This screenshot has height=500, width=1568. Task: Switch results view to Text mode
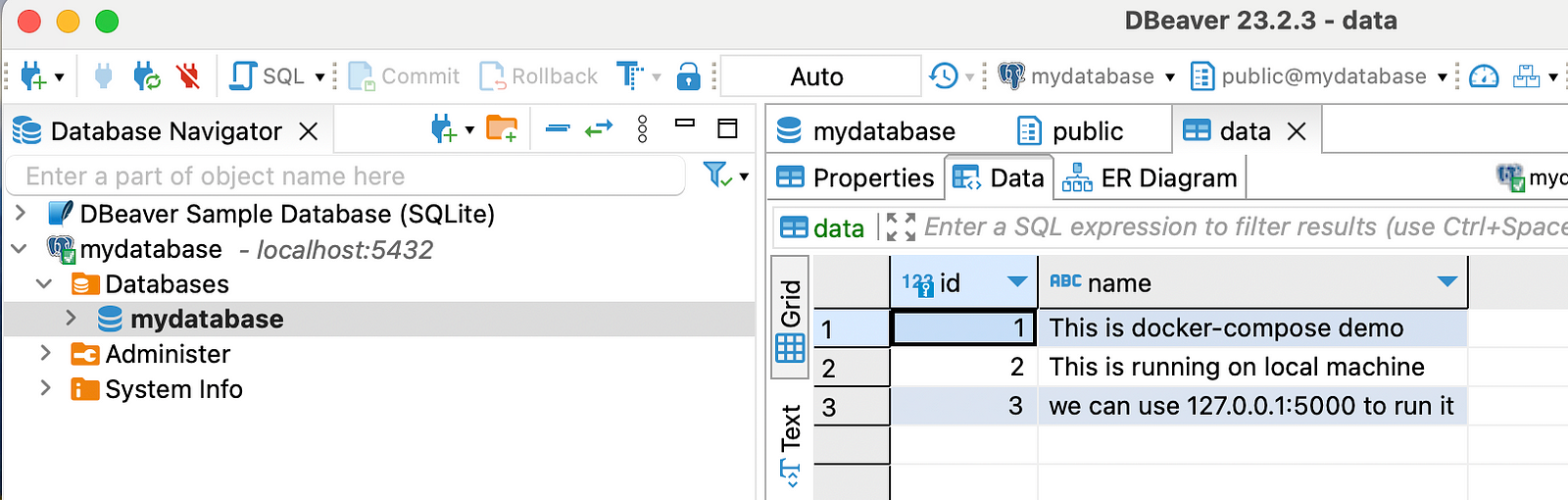point(790,443)
